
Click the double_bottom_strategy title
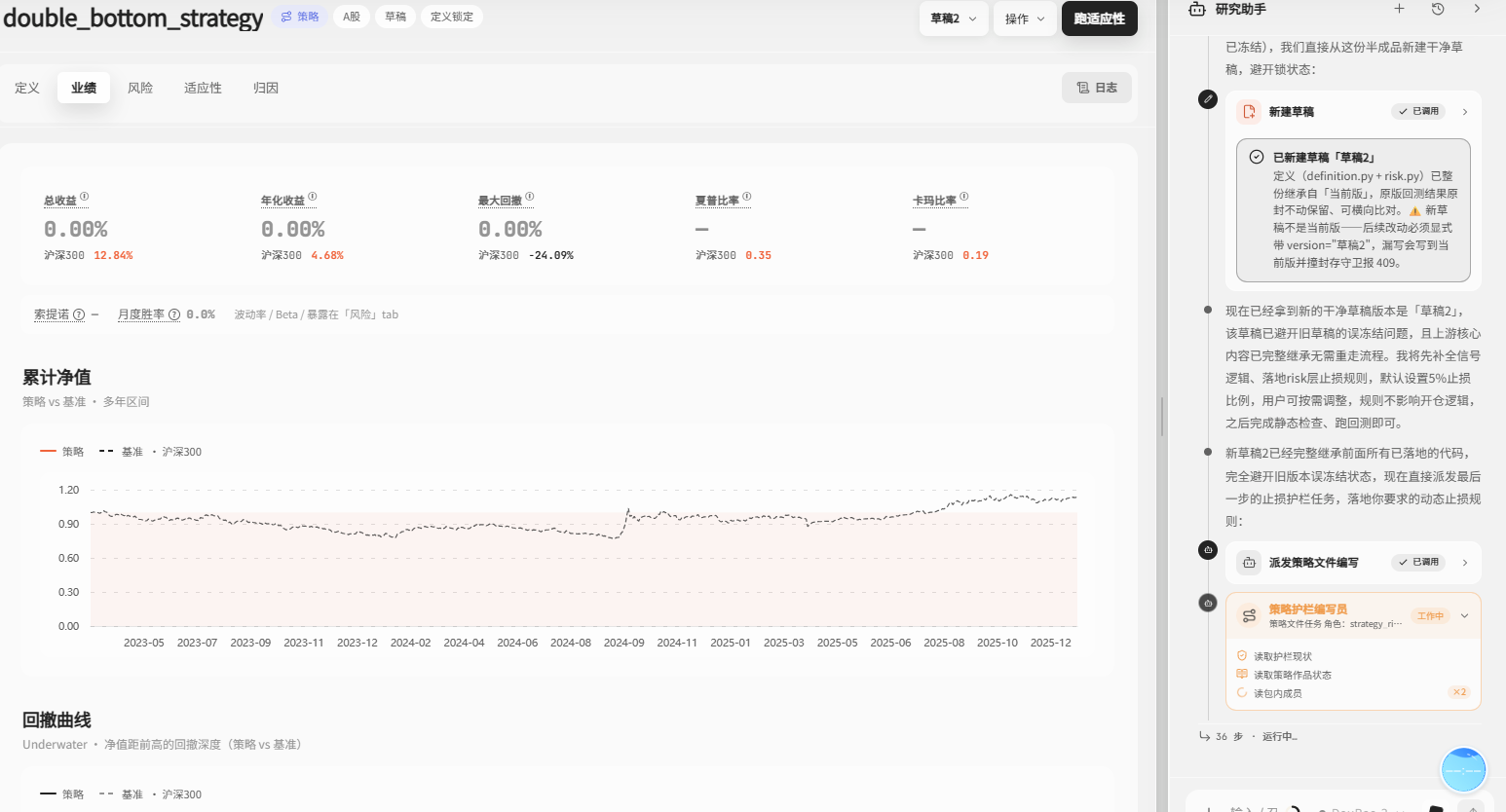pos(133,18)
